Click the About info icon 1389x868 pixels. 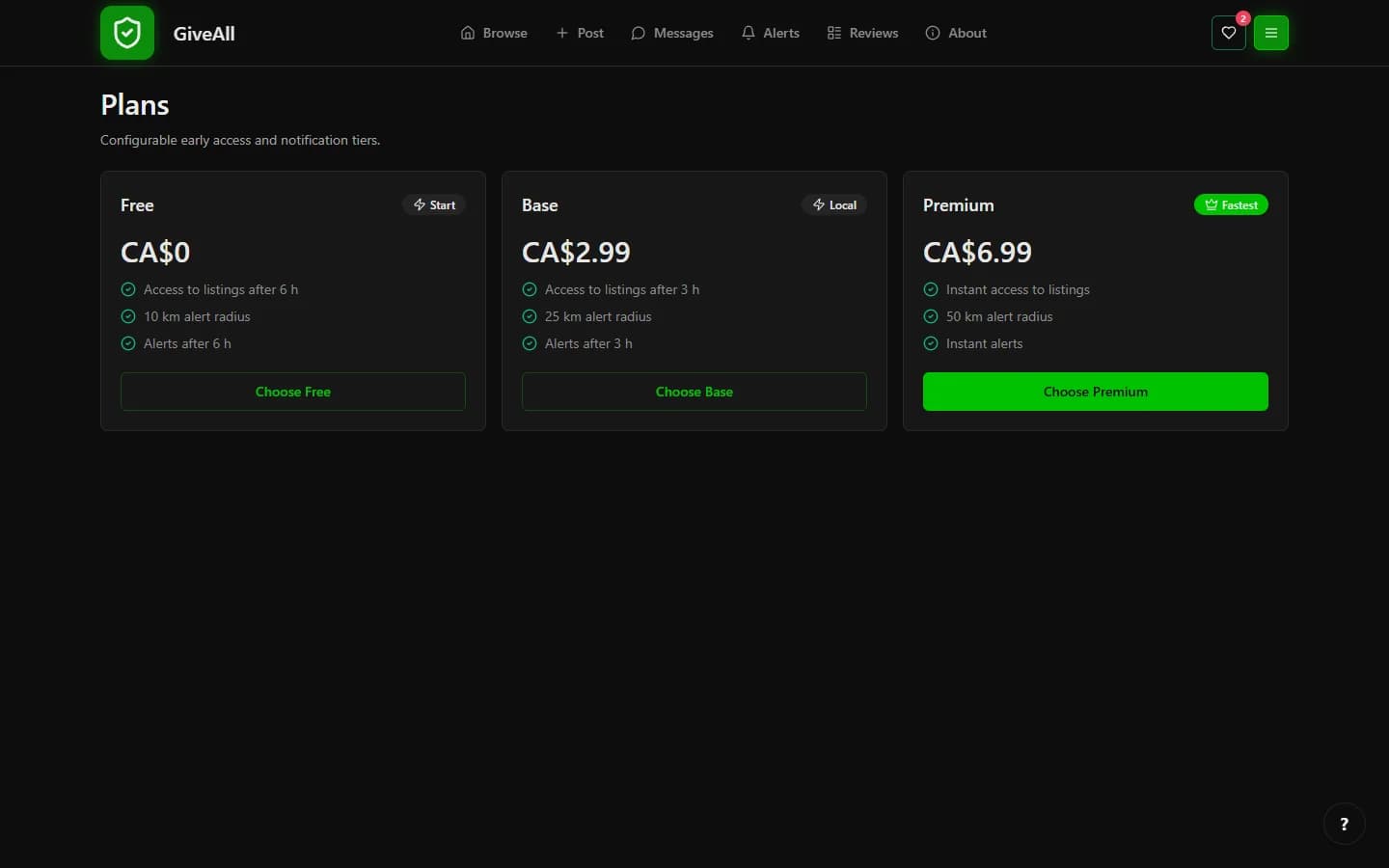[933, 33]
